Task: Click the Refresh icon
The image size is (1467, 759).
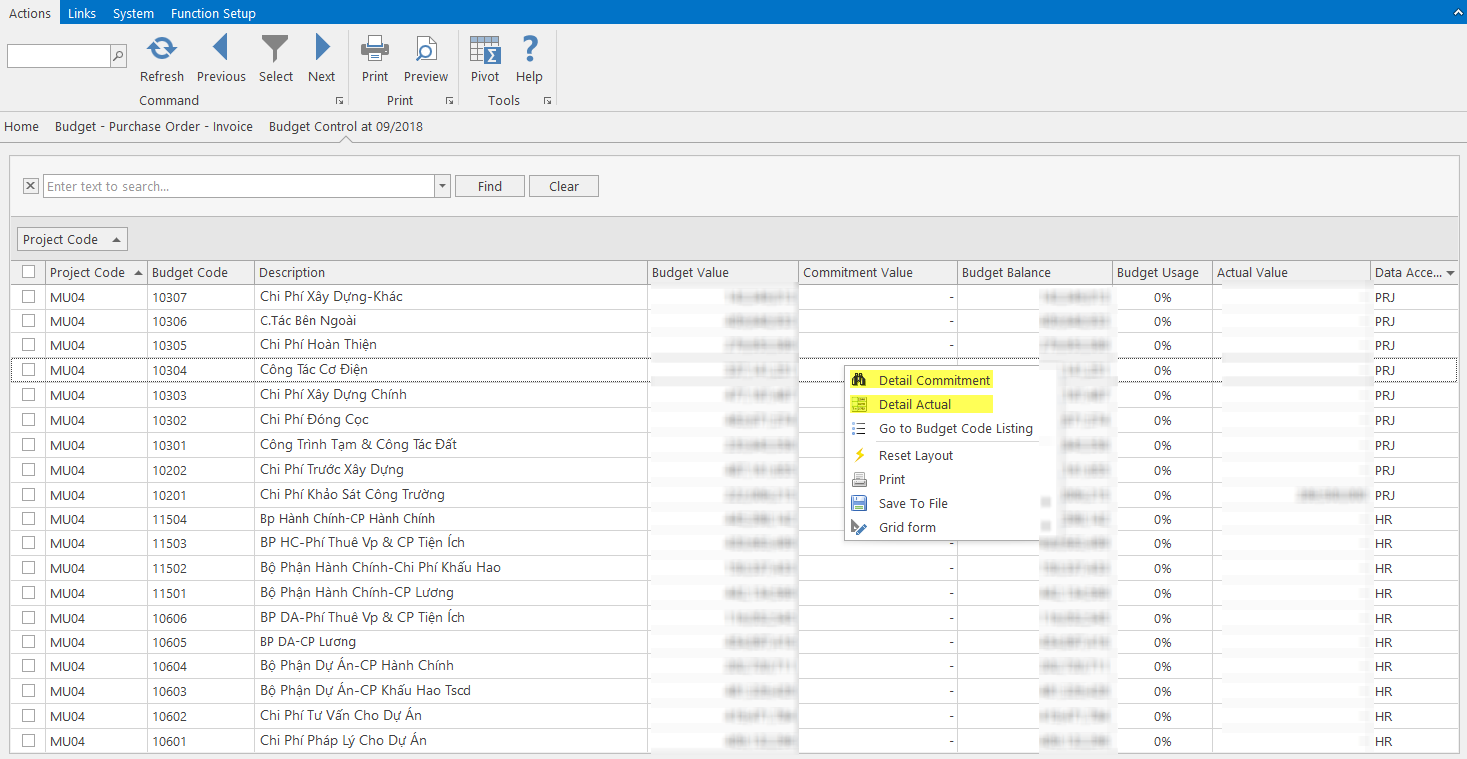Action: (x=161, y=48)
